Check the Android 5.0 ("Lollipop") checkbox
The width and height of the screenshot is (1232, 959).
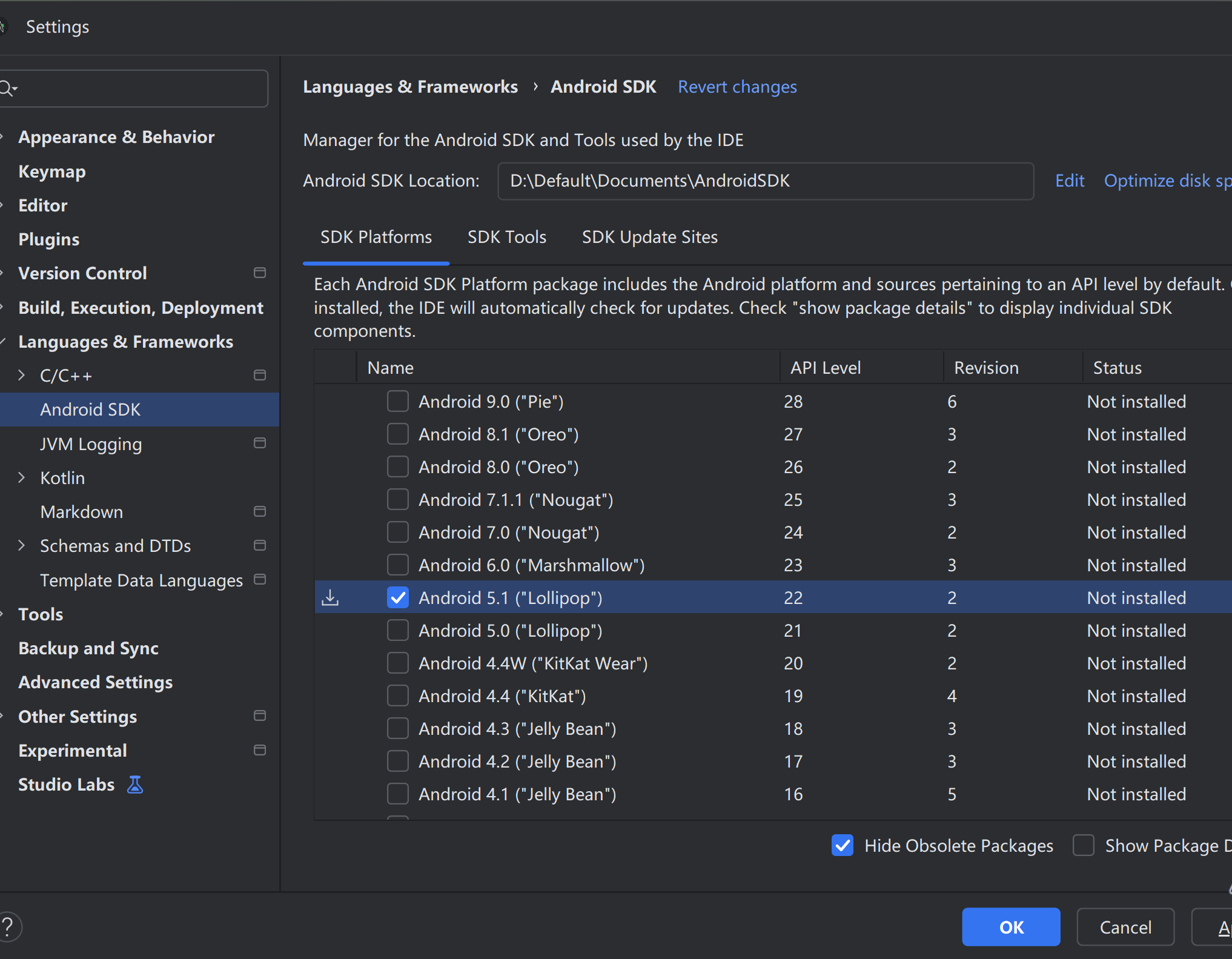pos(398,630)
